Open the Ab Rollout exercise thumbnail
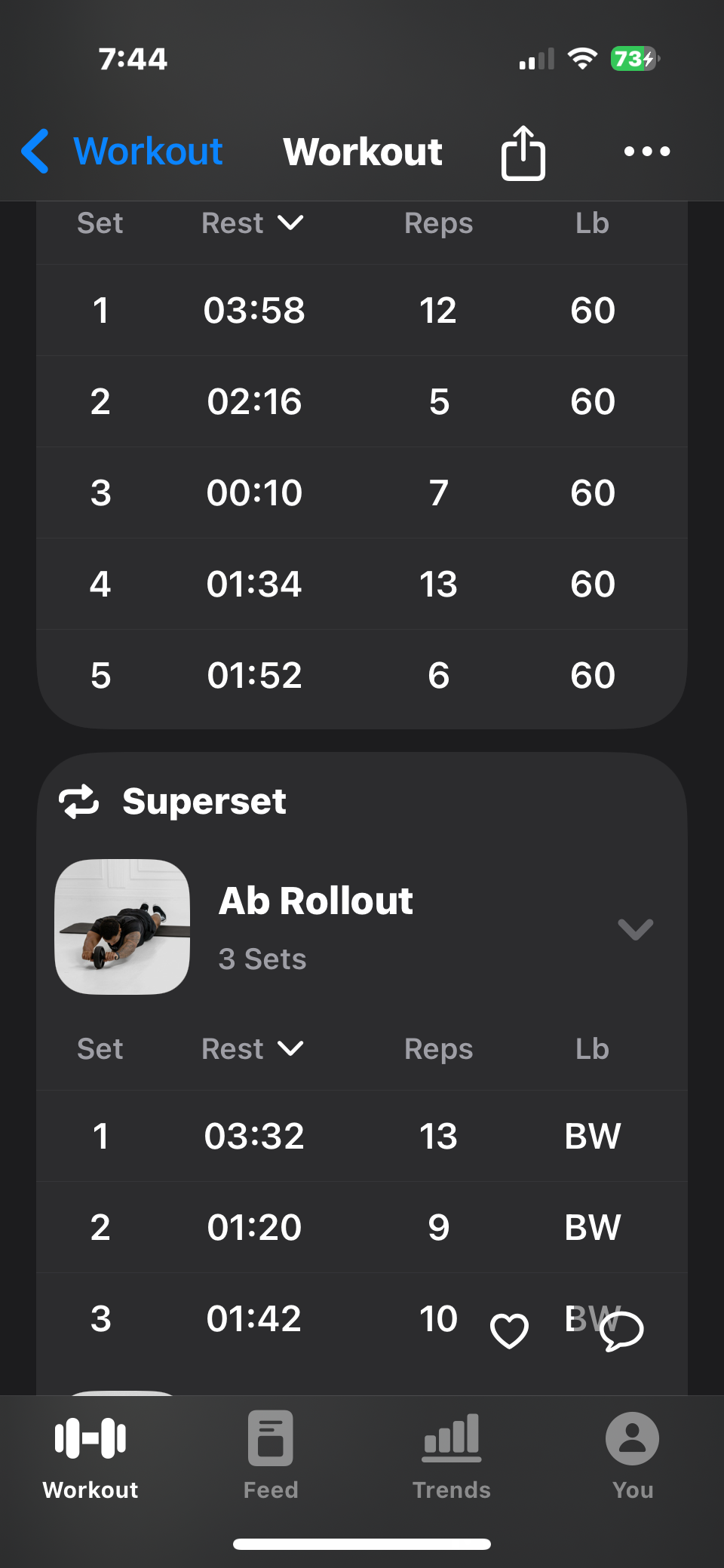 (122, 927)
